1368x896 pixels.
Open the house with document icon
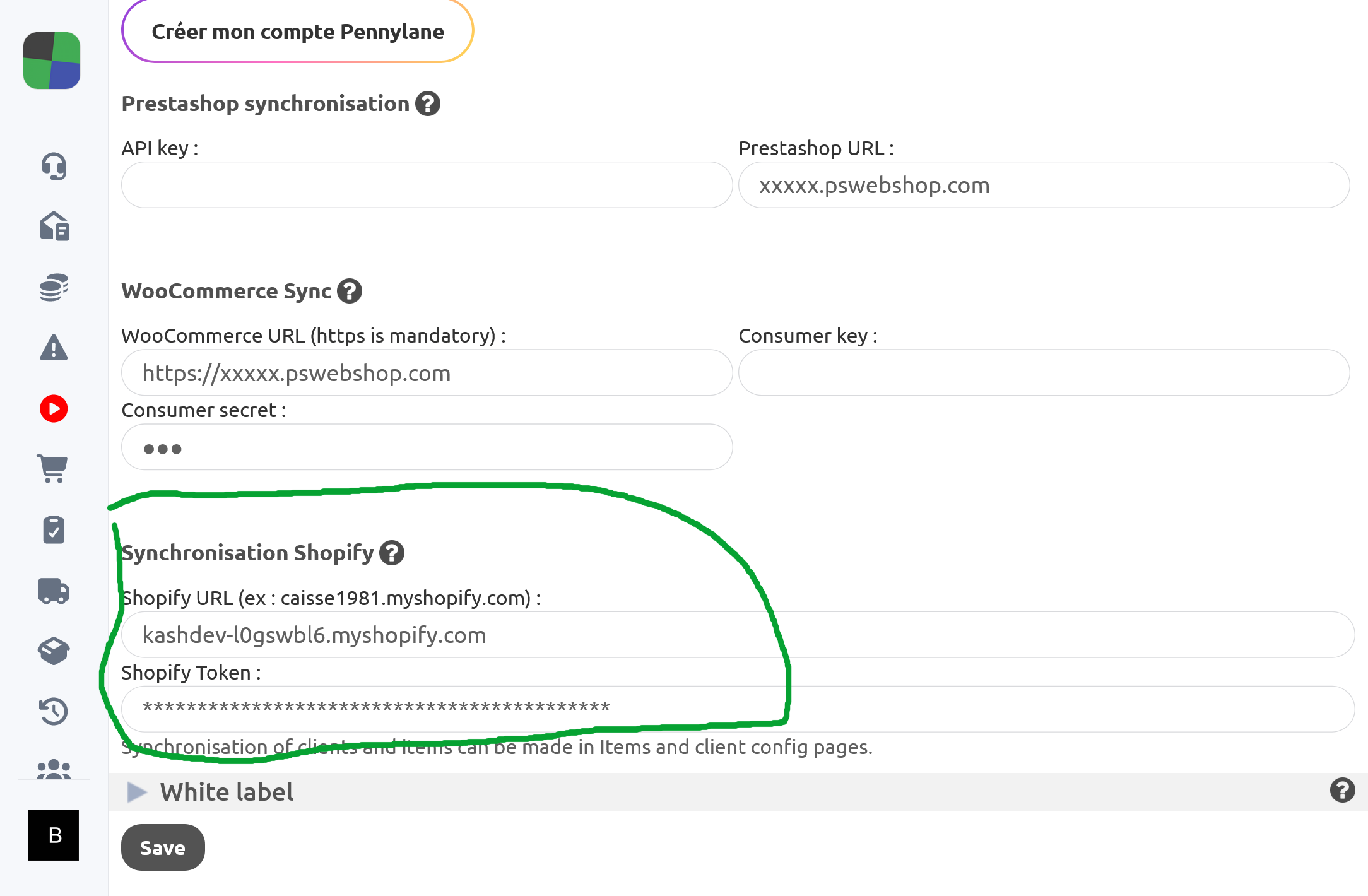54,226
